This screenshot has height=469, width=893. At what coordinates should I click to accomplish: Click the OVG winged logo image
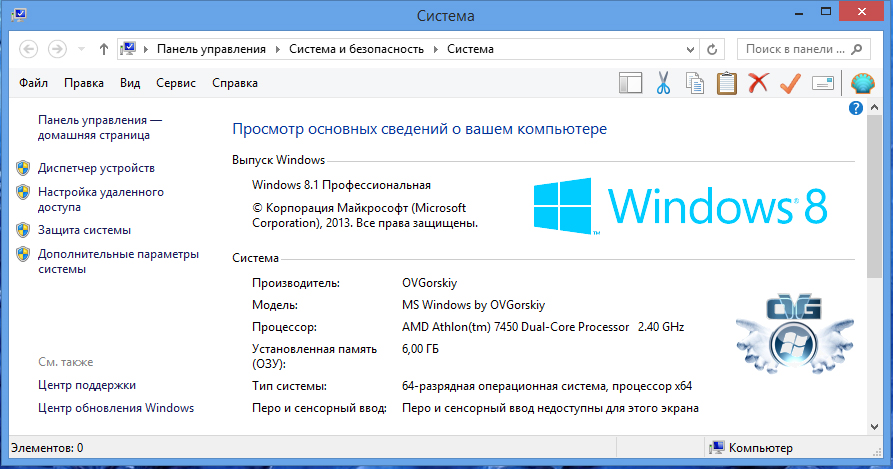794,333
